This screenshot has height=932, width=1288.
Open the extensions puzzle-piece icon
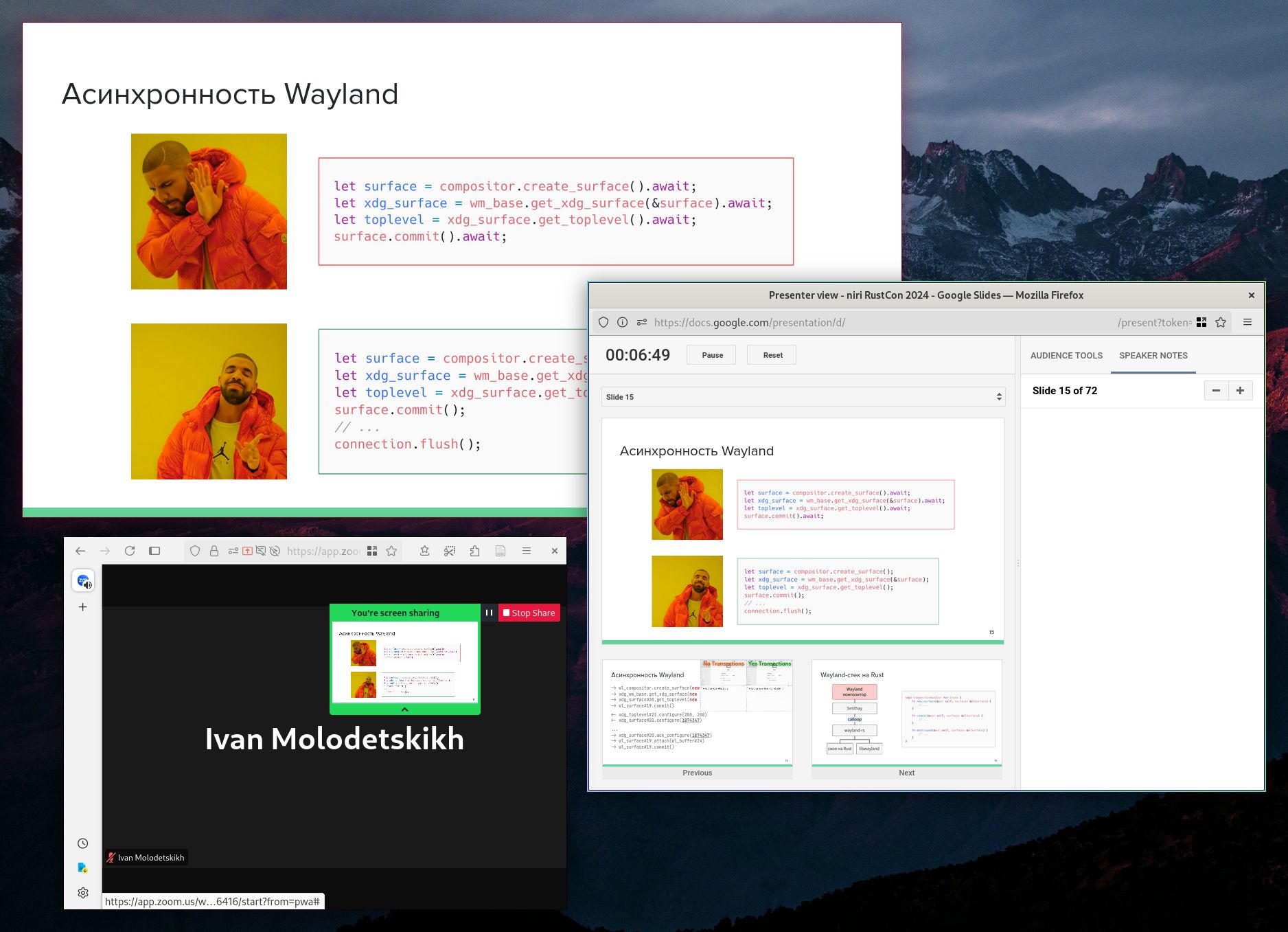pos(474,550)
